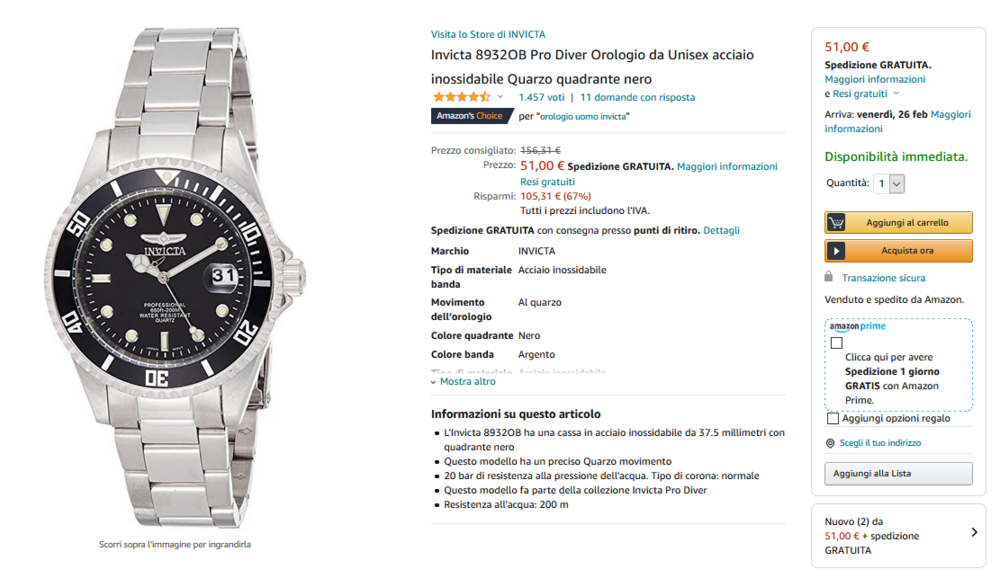Click the Aggiungi alla Lista button
1000x578 pixels.
tap(898, 473)
